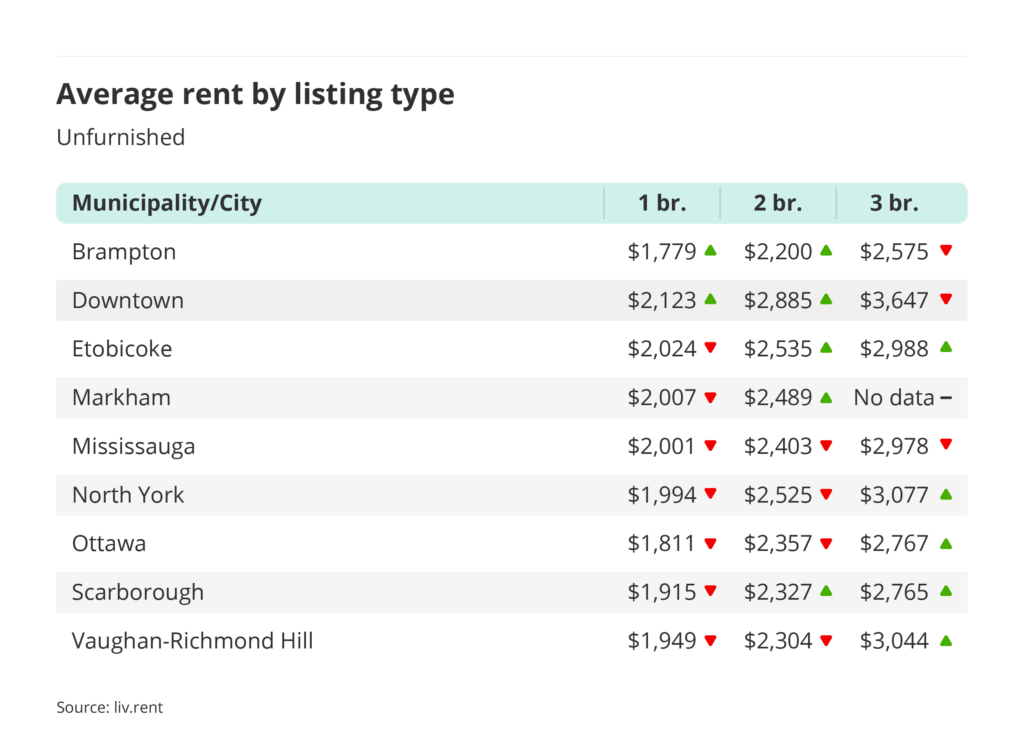Click the Vaughan-Richmond Hill row label
This screenshot has height=741, width=1024.
point(192,640)
